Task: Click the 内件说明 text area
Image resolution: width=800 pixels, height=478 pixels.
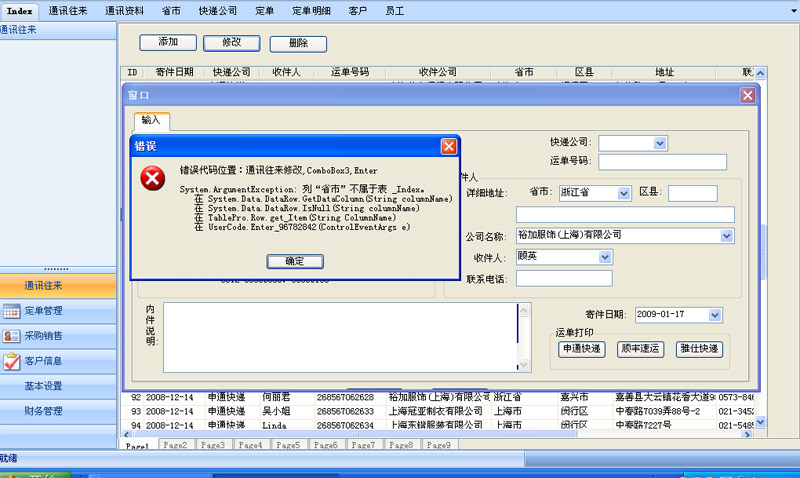Action: (341, 338)
